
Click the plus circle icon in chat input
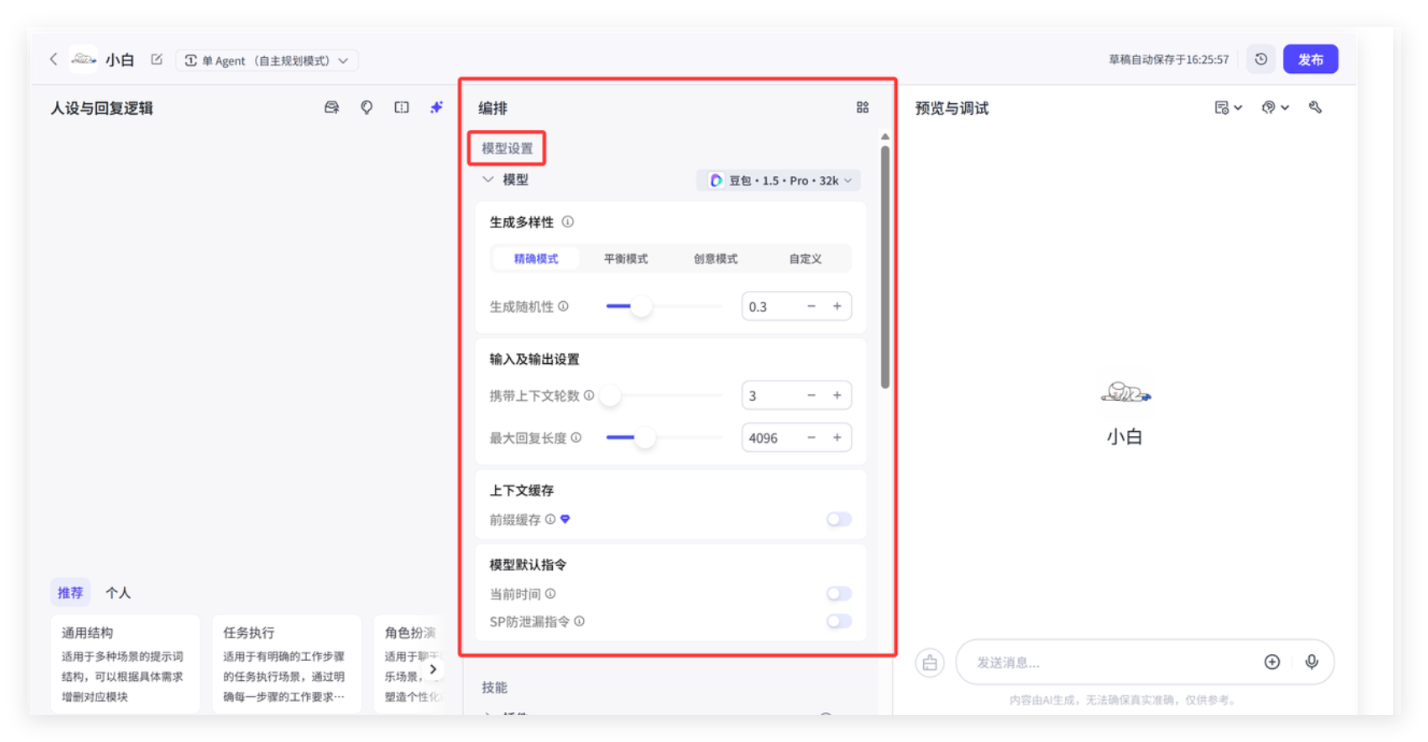pyautogui.click(x=1272, y=662)
